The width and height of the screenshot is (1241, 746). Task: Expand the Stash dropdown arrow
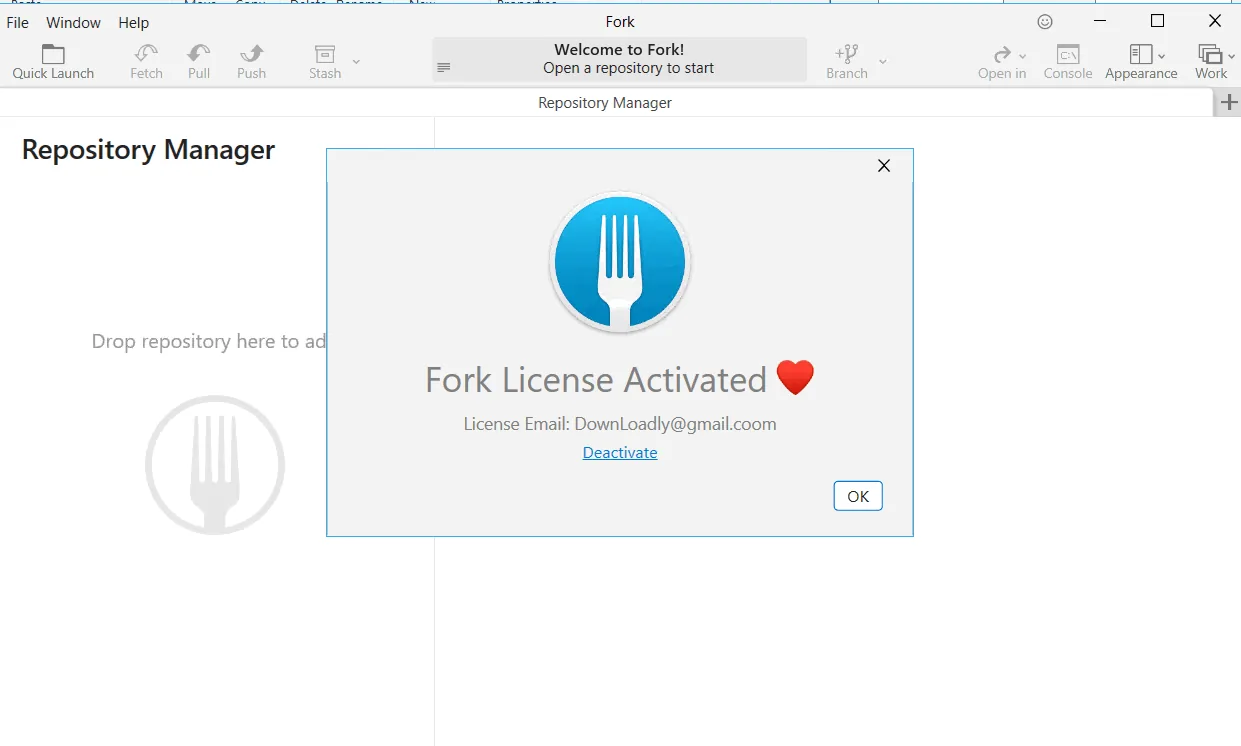coord(356,62)
